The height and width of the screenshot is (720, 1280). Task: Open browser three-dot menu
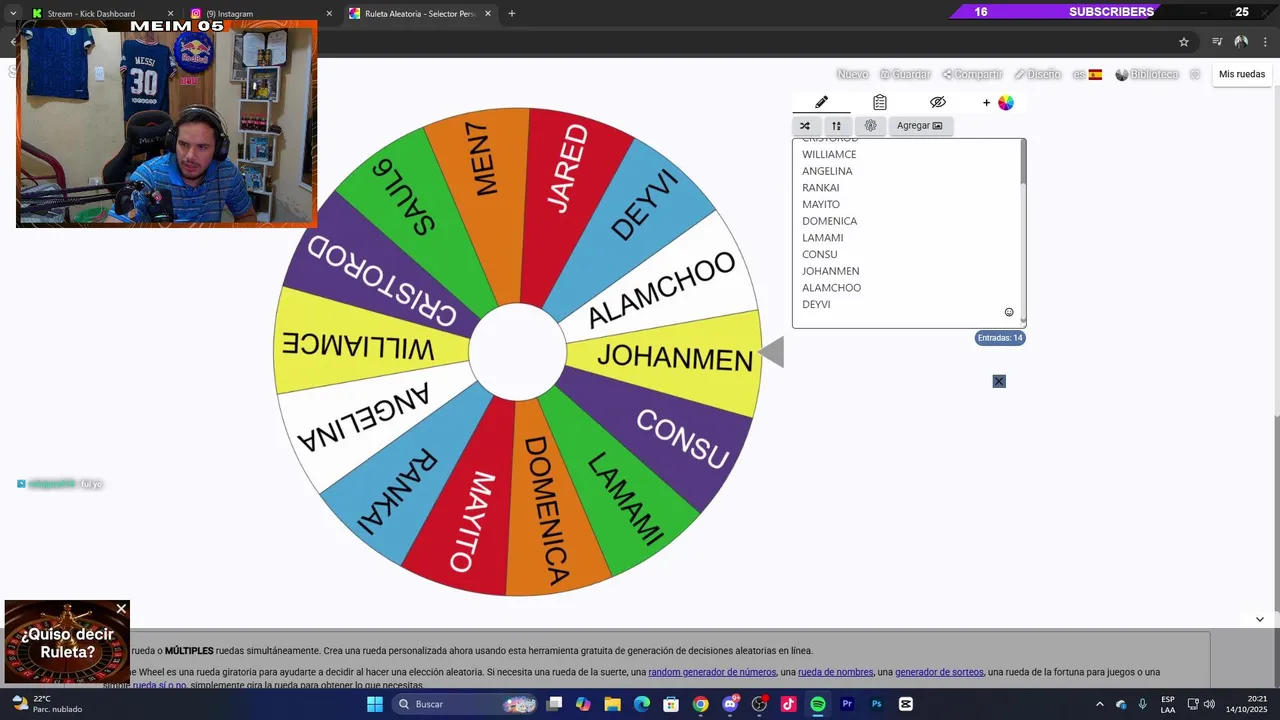[1266, 42]
